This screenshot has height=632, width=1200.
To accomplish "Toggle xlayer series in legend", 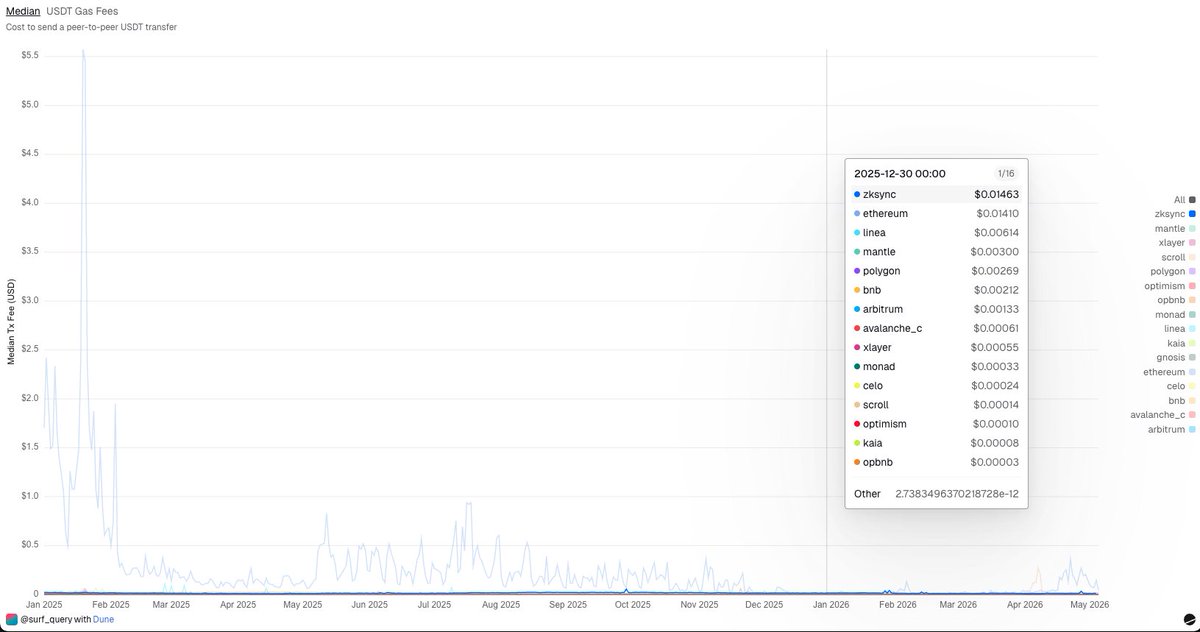I will (x=1177, y=243).
